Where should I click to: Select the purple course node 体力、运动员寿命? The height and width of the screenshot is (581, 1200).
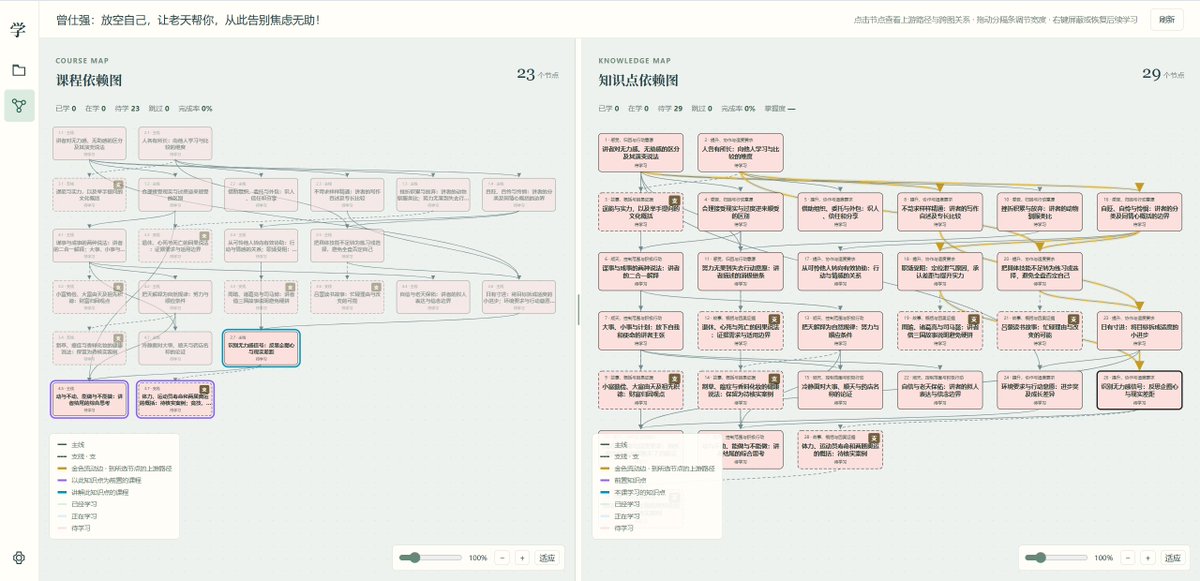pyautogui.click(x=174, y=397)
